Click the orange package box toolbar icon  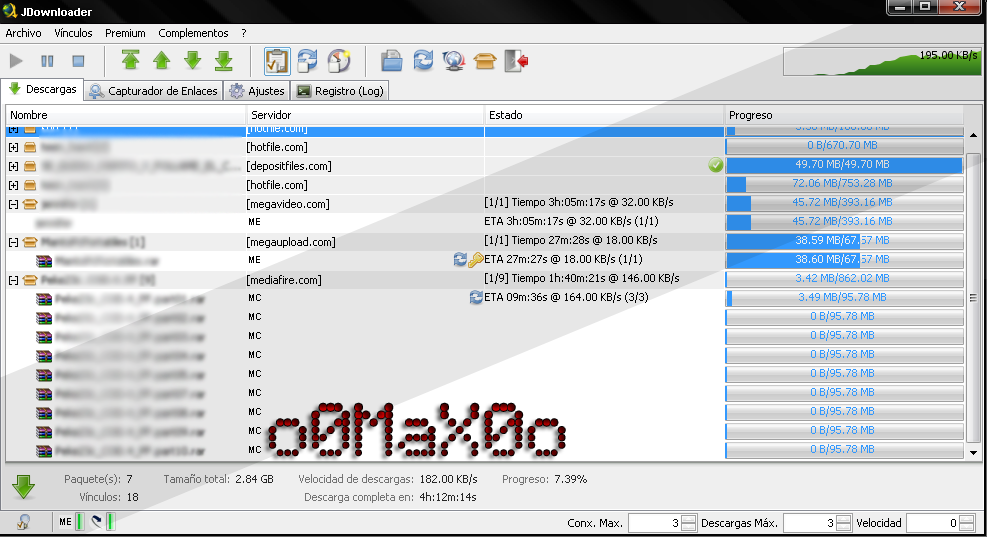tap(485, 61)
